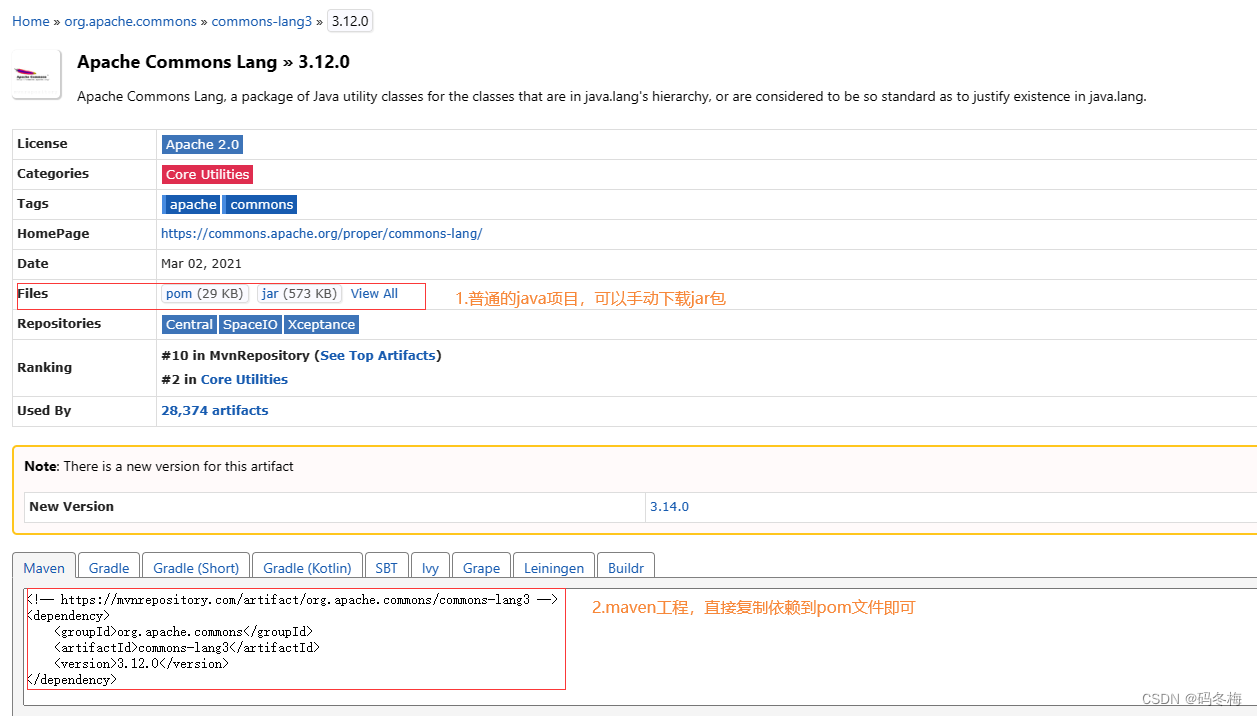Open the Xceptance repository tag
The height and width of the screenshot is (716, 1257).
pyautogui.click(x=321, y=324)
